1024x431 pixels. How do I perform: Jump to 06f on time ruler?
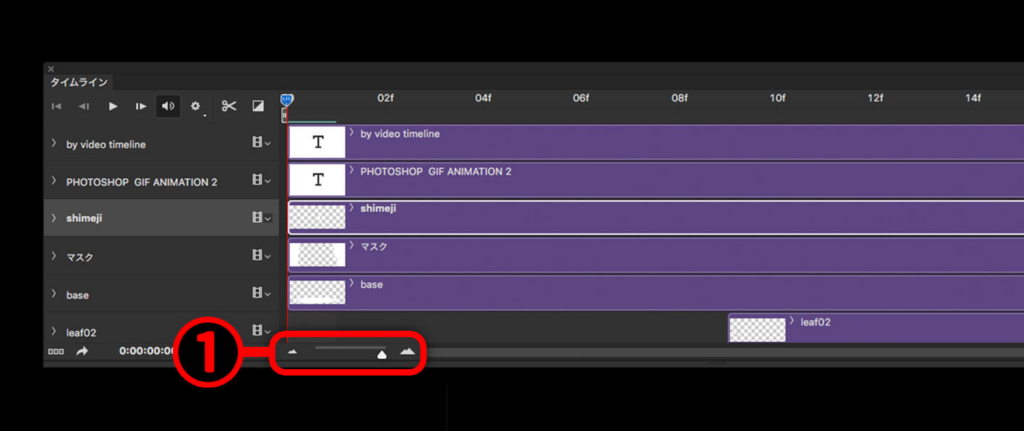581,98
